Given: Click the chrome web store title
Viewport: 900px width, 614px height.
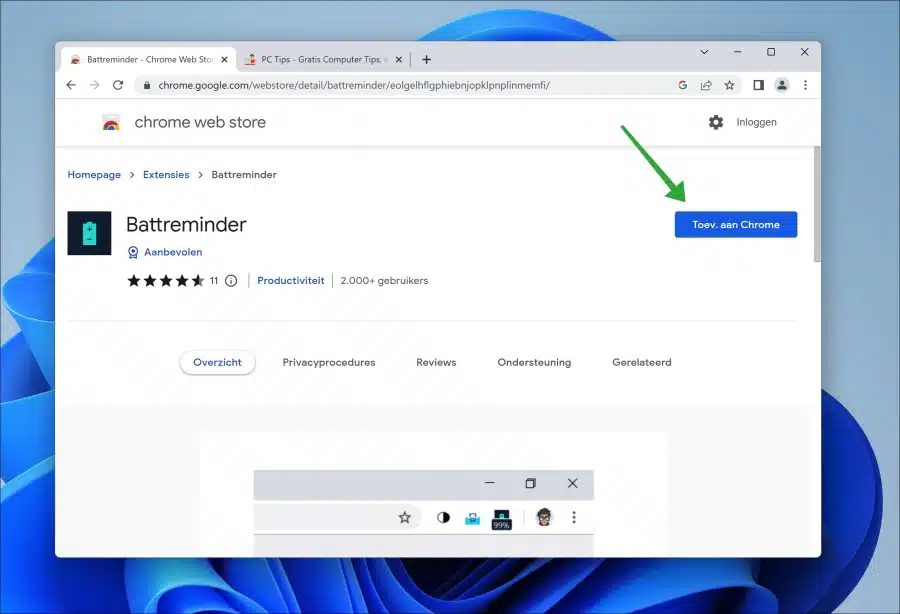Looking at the screenshot, I should point(200,122).
